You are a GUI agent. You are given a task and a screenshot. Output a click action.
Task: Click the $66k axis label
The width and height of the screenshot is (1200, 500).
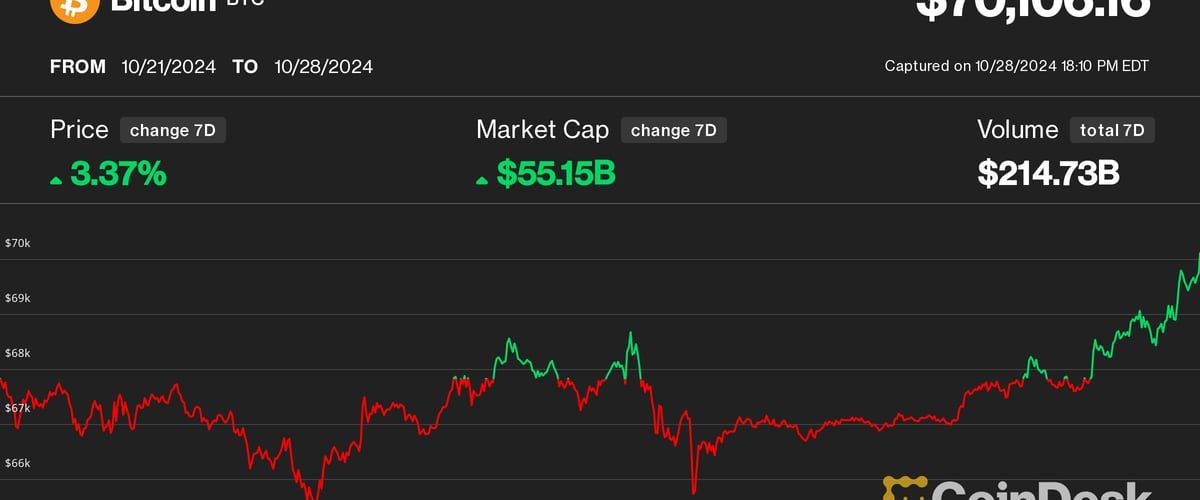(x=17, y=463)
